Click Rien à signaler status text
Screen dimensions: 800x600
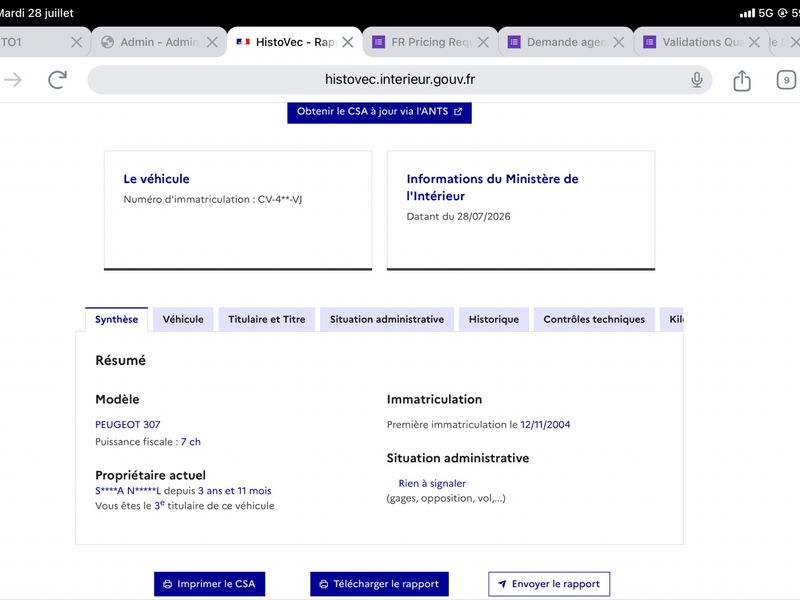point(432,483)
